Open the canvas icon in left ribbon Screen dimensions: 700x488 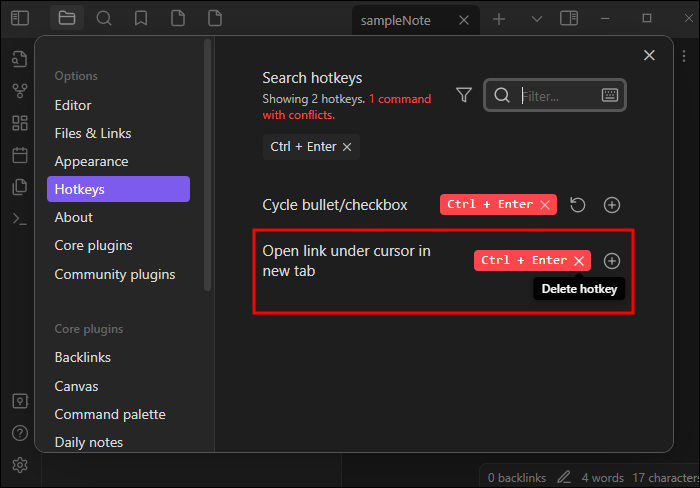(x=20, y=123)
